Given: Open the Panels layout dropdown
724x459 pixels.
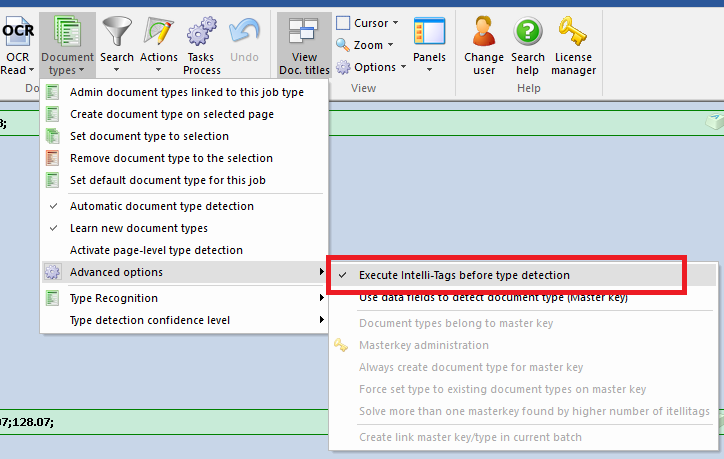Looking at the screenshot, I should pos(429,45).
